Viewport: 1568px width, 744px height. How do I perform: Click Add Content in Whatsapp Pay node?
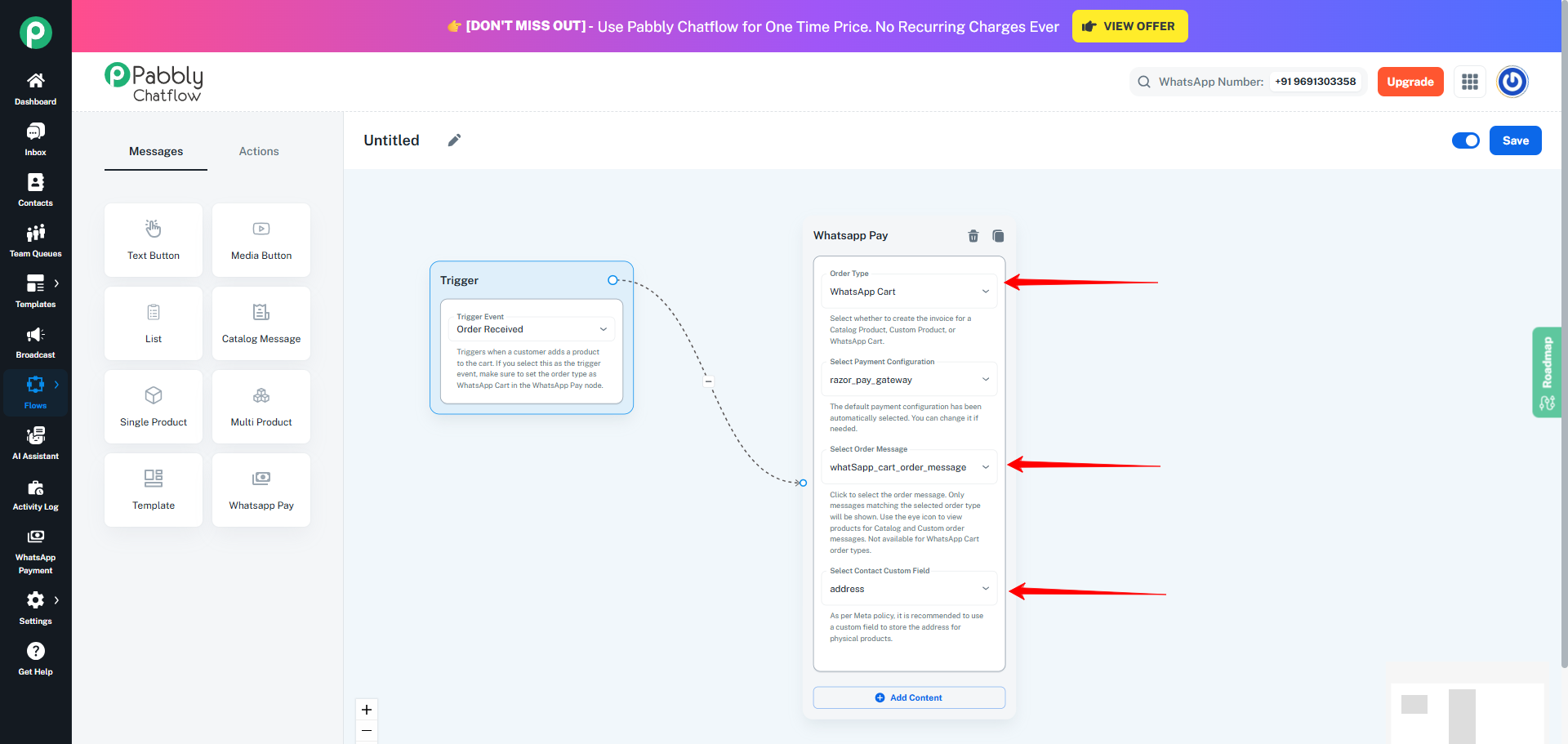(x=909, y=697)
